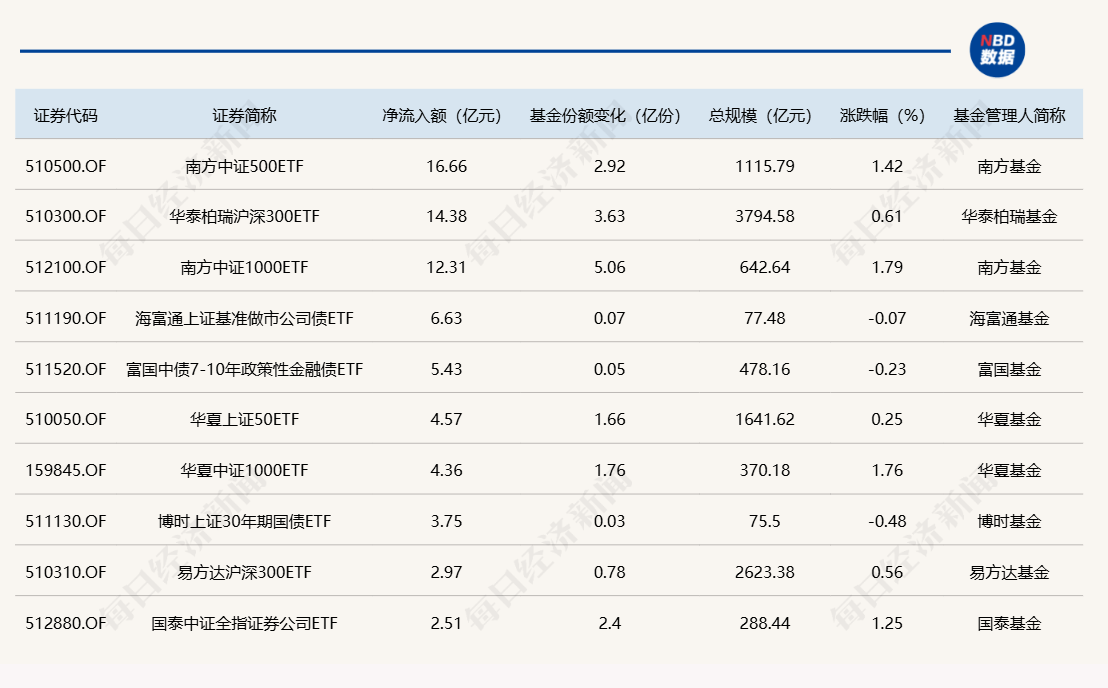Click 海富通上证基准做市公司债ETF
Screen dimensions: 1108x688
tap(244, 319)
